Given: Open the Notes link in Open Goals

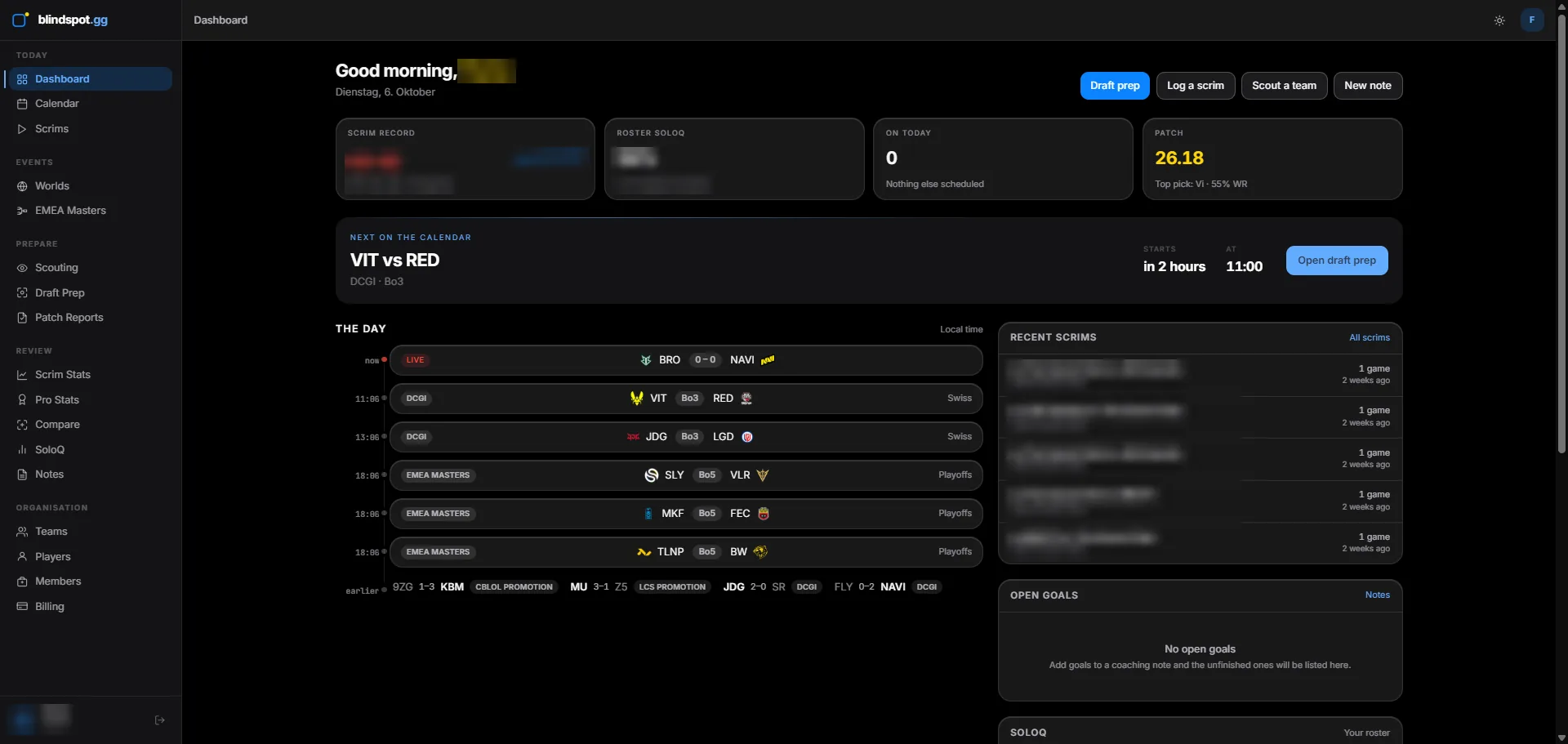Looking at the screenshot, I should pyautogui.click(x=1378, y=595).
